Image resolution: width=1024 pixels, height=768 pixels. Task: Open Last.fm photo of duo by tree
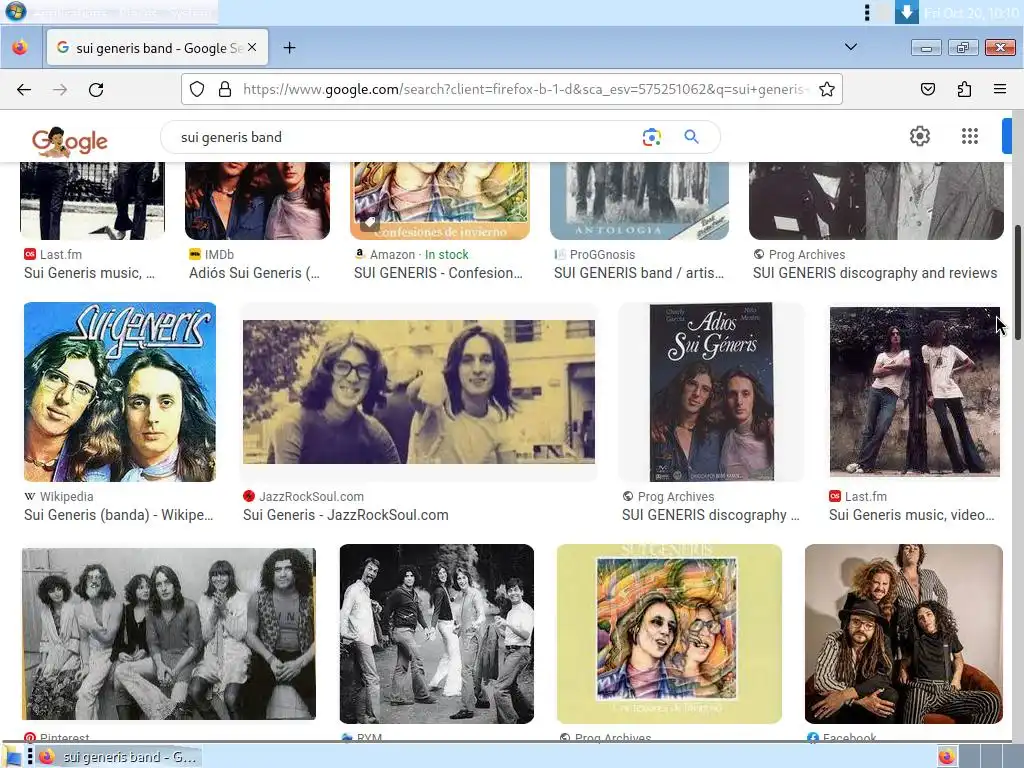[x=914, y=391]
